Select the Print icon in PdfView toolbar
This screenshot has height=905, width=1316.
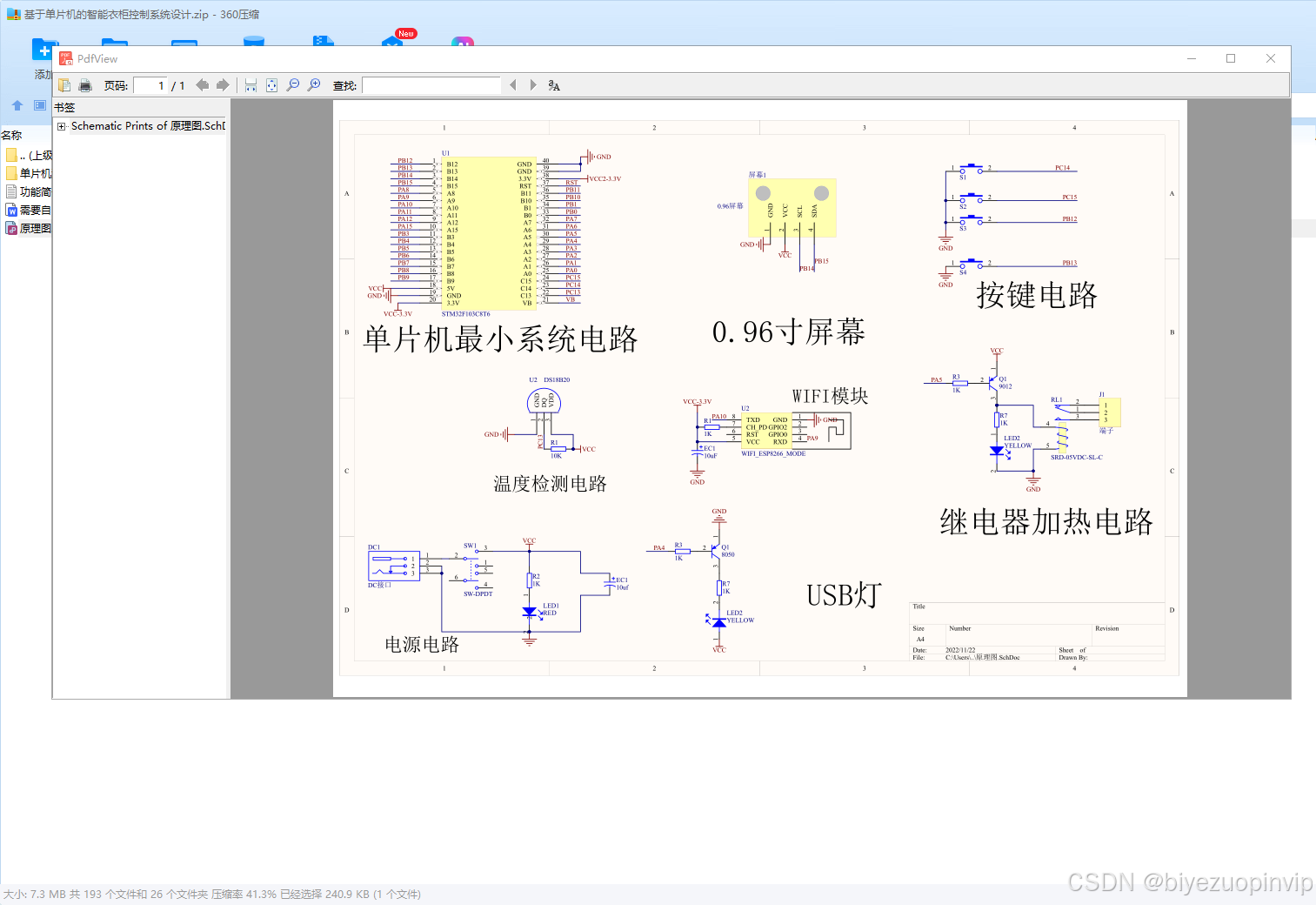(x=85, y=84)
